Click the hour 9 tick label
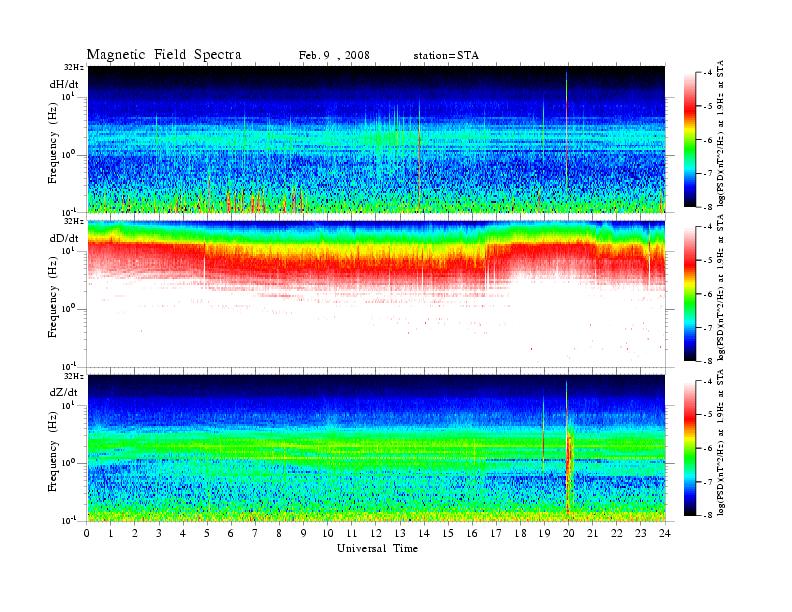 [x=303, y=534]
